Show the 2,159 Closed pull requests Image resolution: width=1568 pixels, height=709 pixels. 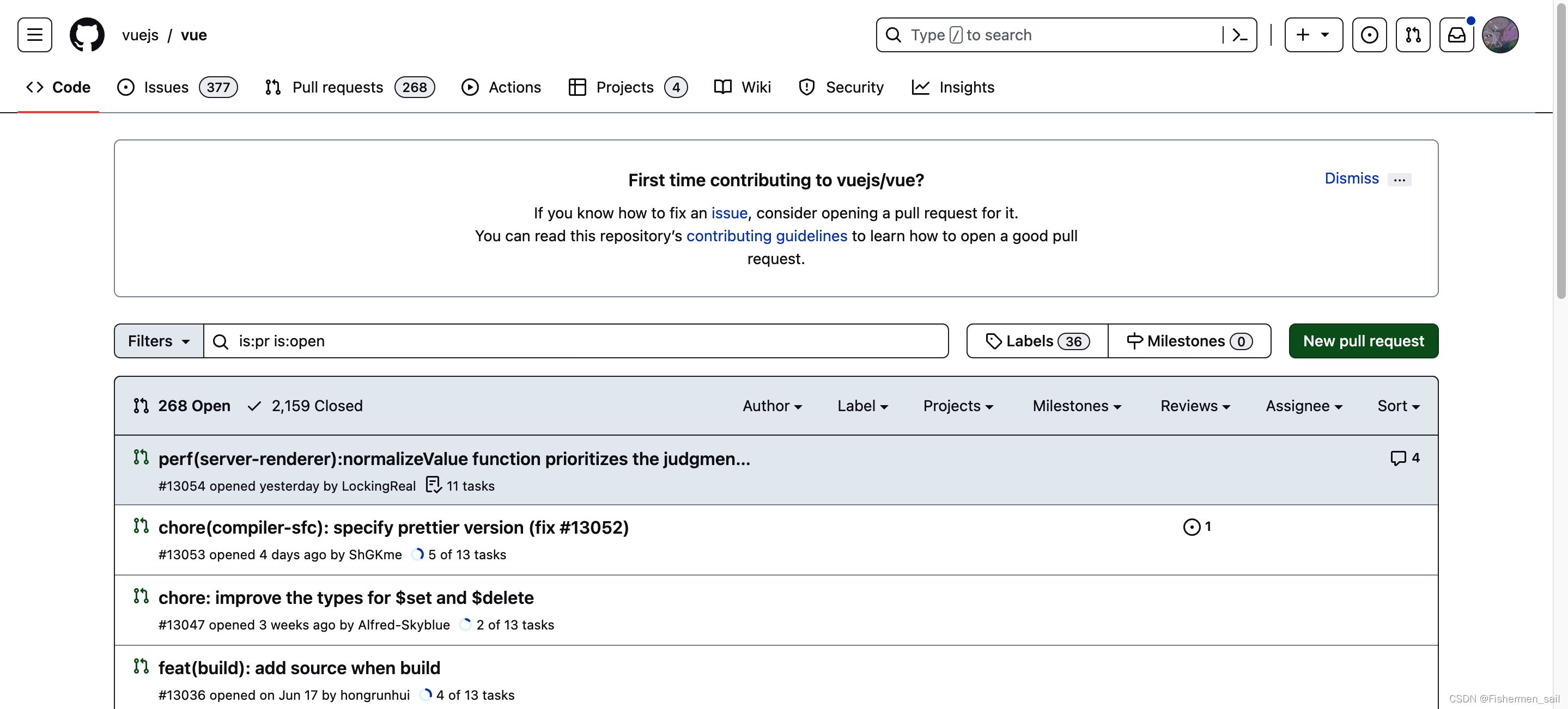pos(305,406)
